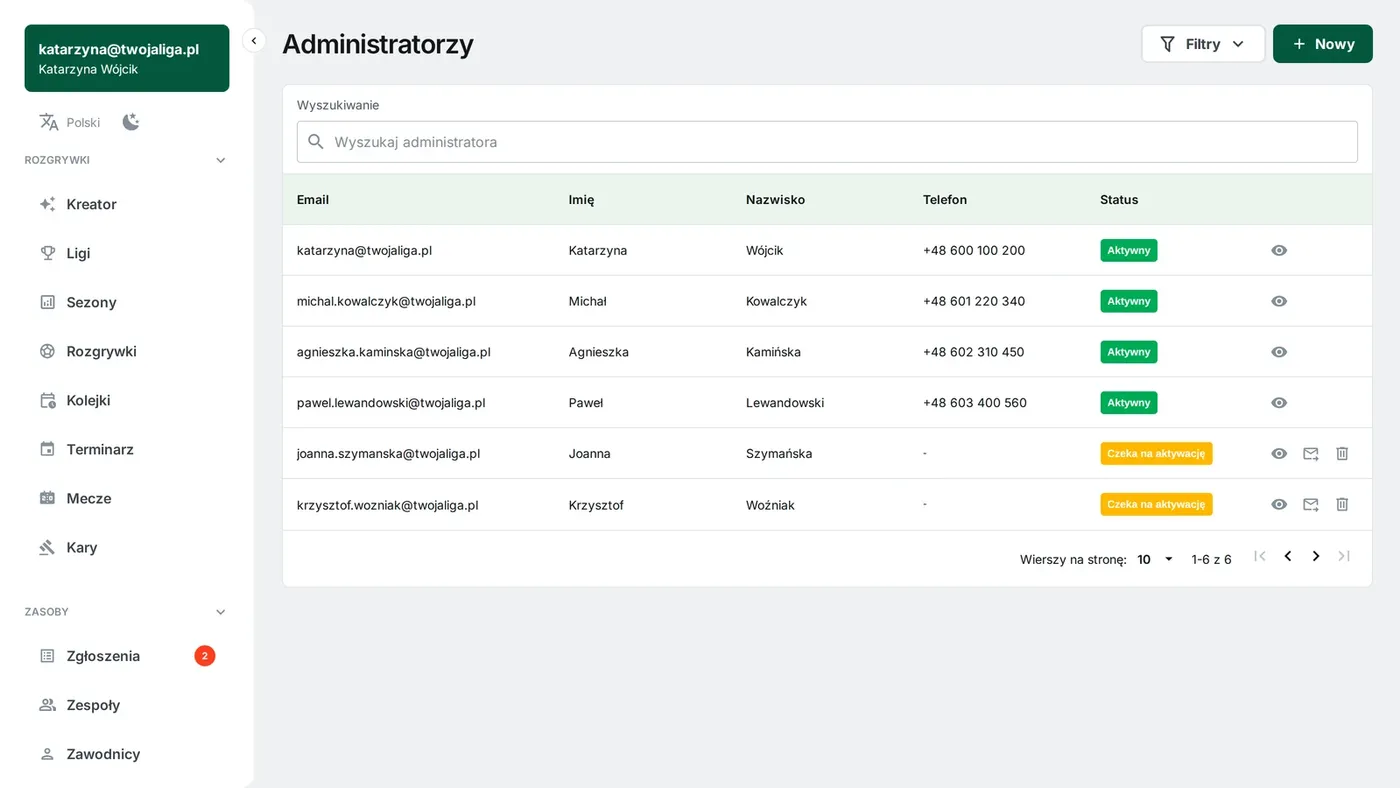The height and width of the screenshot is (788, 1400).
Task: Sort by Telefon column header
Action: coord(945,200)
